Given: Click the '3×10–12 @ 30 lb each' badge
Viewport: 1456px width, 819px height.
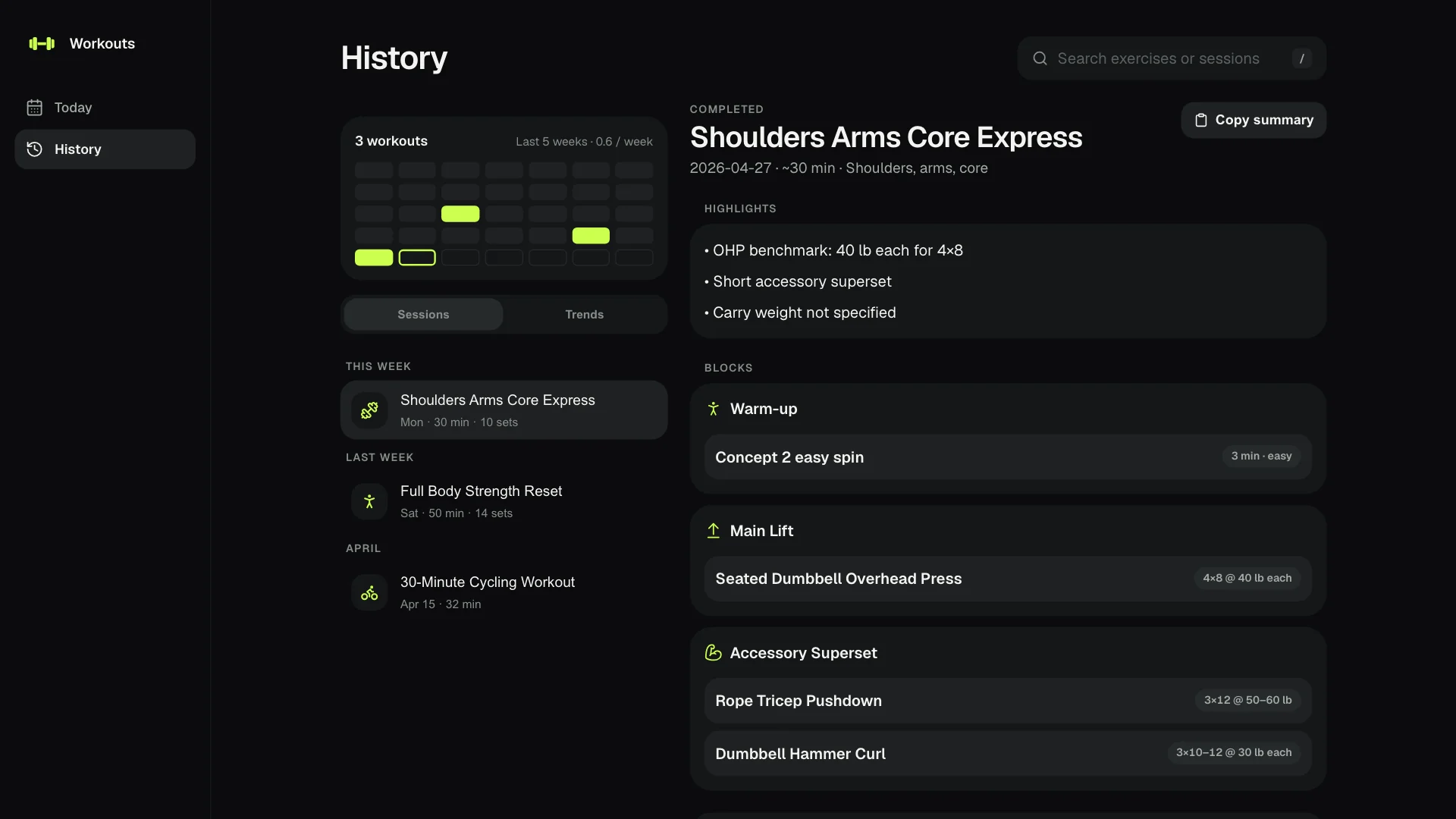Looking at the screenshot, I should 1234,753.
